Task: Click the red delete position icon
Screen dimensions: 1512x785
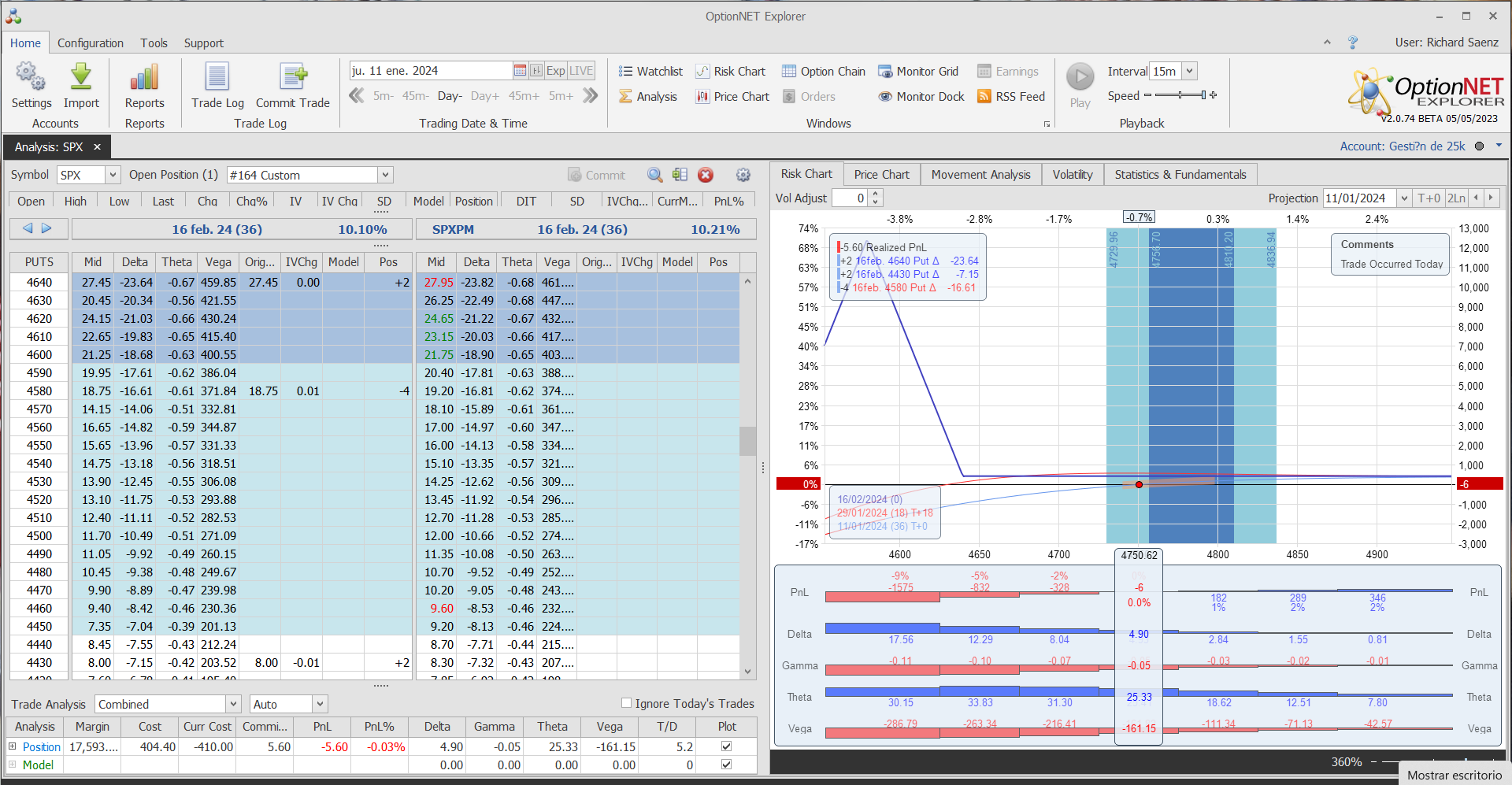Action: 706,175
